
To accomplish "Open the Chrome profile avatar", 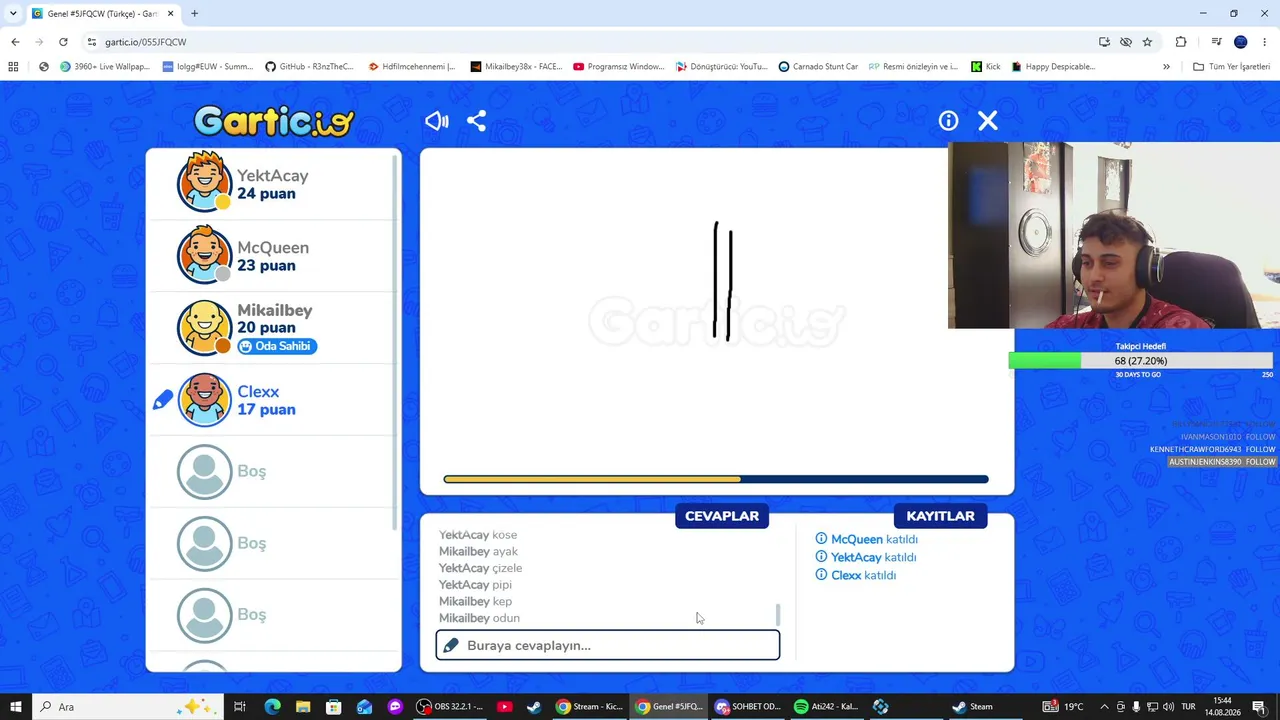I will (1241, 42).
